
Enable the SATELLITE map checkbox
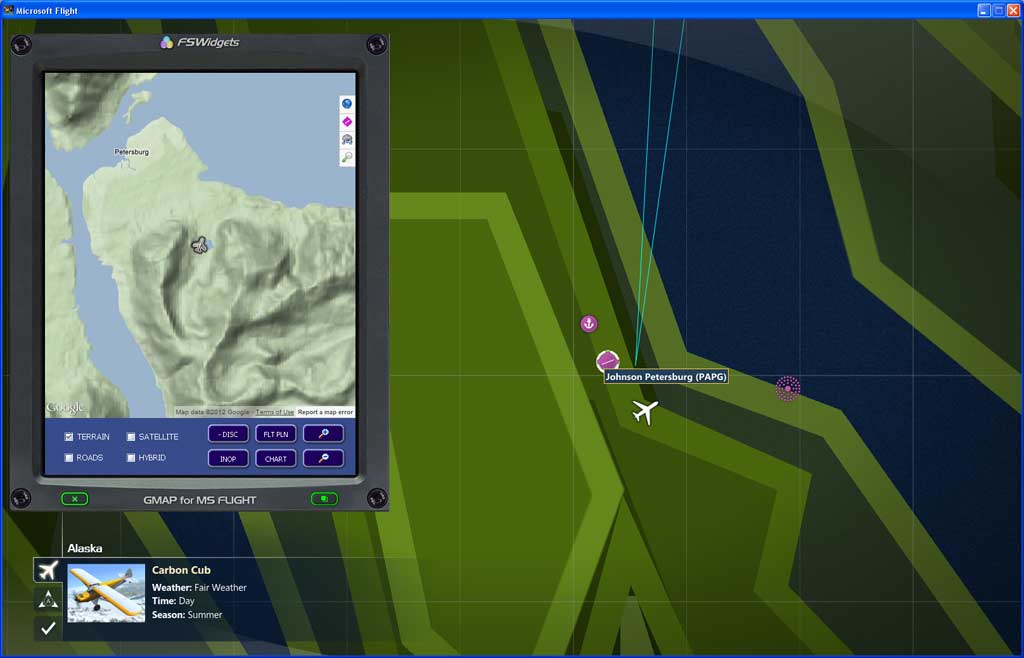(x=131, y=437)
